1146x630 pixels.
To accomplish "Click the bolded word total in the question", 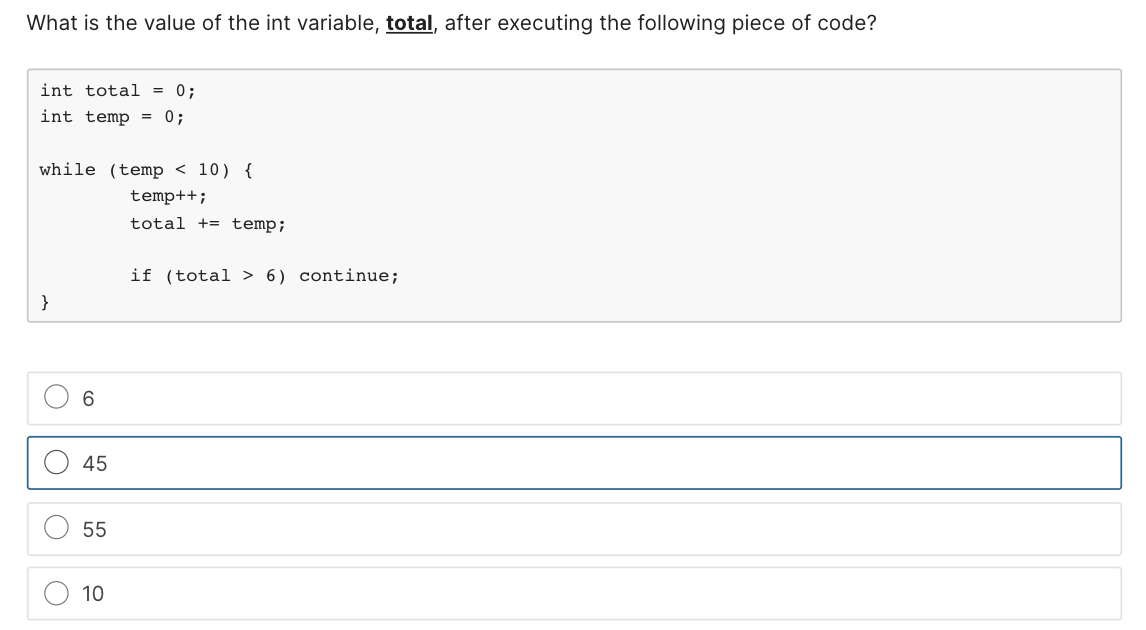I will tap(406, 22).
